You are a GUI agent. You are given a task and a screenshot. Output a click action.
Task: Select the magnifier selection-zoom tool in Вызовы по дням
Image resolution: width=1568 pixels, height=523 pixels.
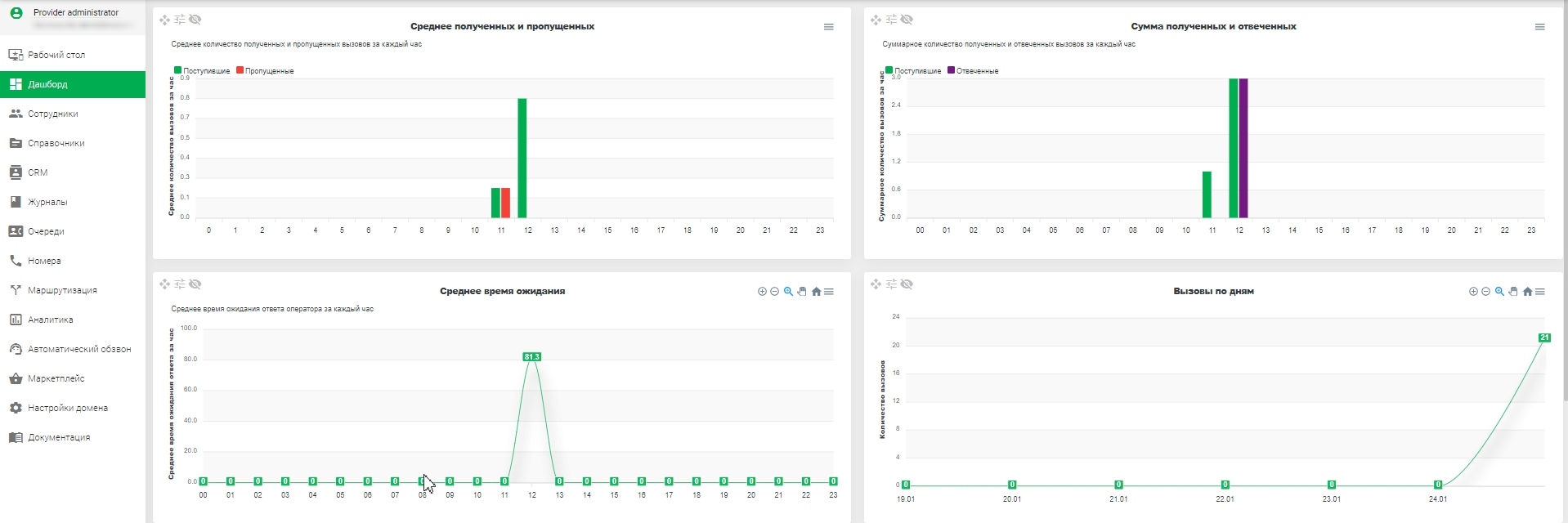click(x=1499, y=292)
